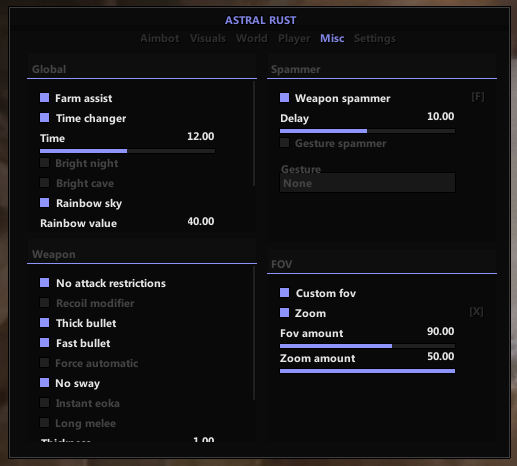517x466 pixels.
Task: Click the Global panel scrollbar
Action: pos(254,133)
